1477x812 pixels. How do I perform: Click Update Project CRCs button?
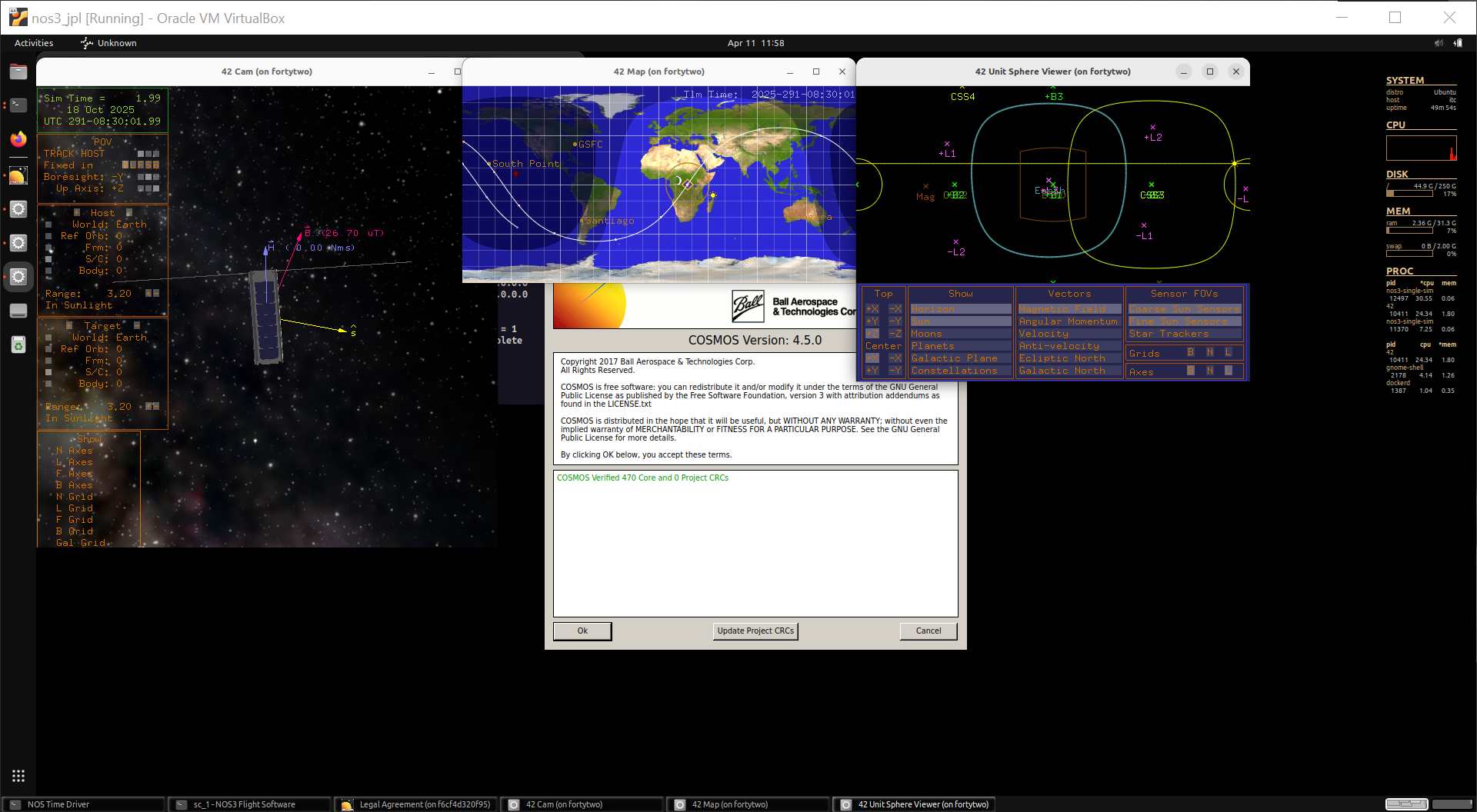click(755, 631)
